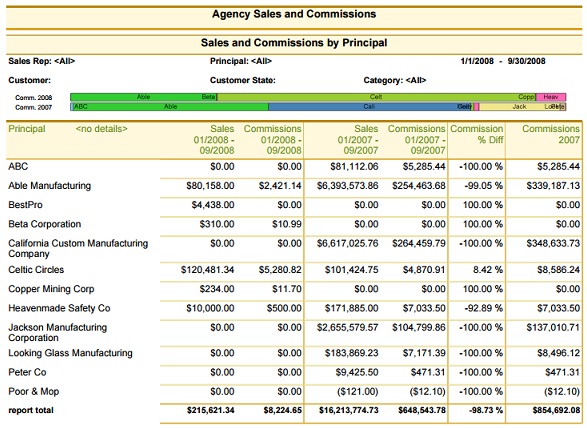Select the yellow Jack segment in Comm. 2007 bar
The image size is (587, 428).
[x=520, y=107]
